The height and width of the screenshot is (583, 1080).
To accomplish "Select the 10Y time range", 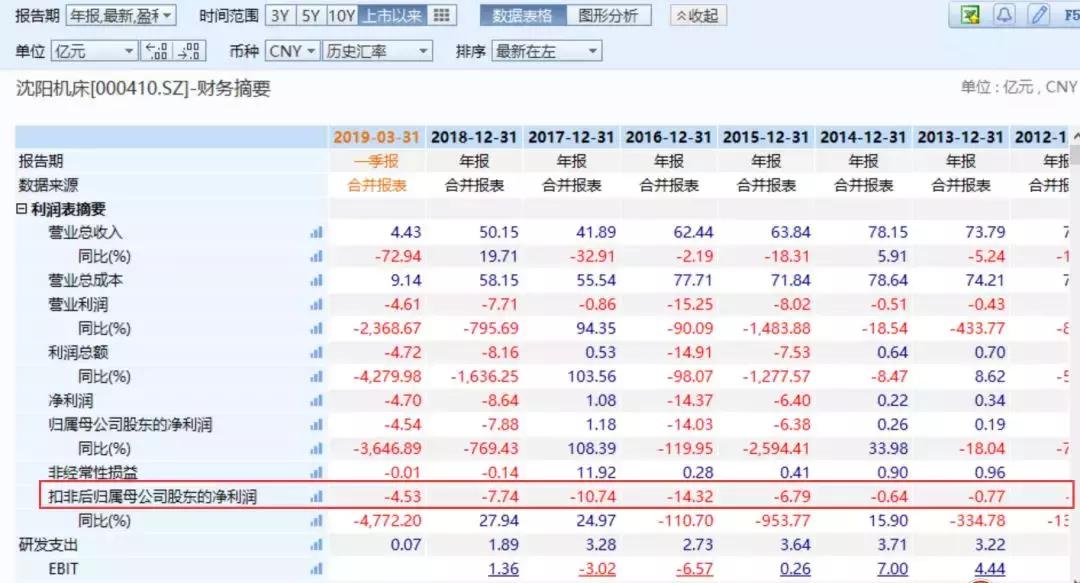I will point(342,15).
